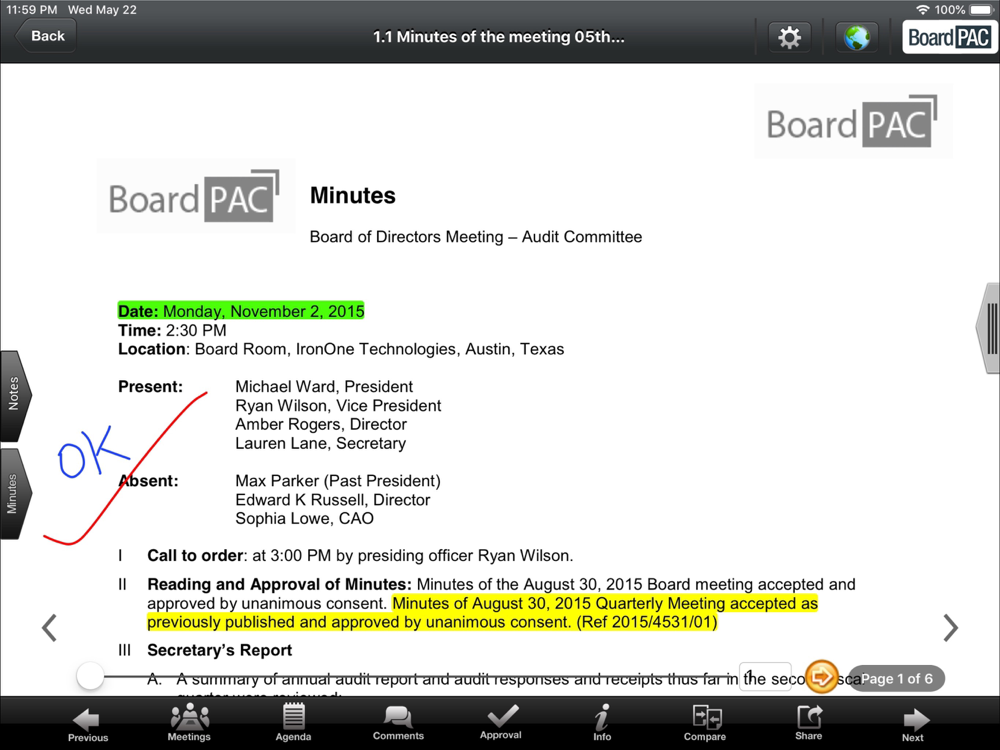Tap 'Board of Directors Meeting – Audit Committee'
This screenshot has width=1000, height=750.
[476, 237]
